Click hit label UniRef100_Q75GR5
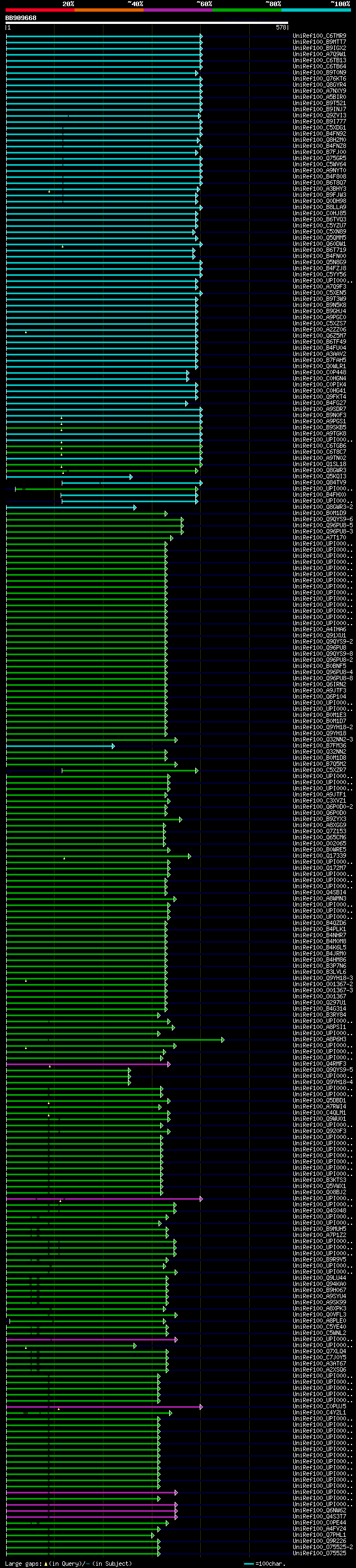Image resolution: width=356 pixels, height=1568 pixels. pyautogui.click(x=319, y=159)
